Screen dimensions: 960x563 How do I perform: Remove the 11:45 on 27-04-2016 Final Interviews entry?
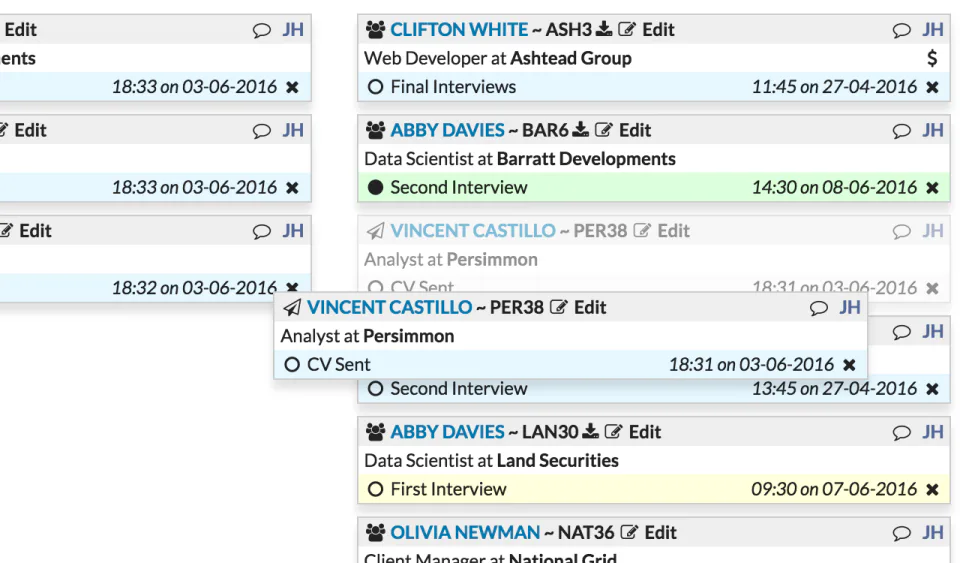point(932,88)
